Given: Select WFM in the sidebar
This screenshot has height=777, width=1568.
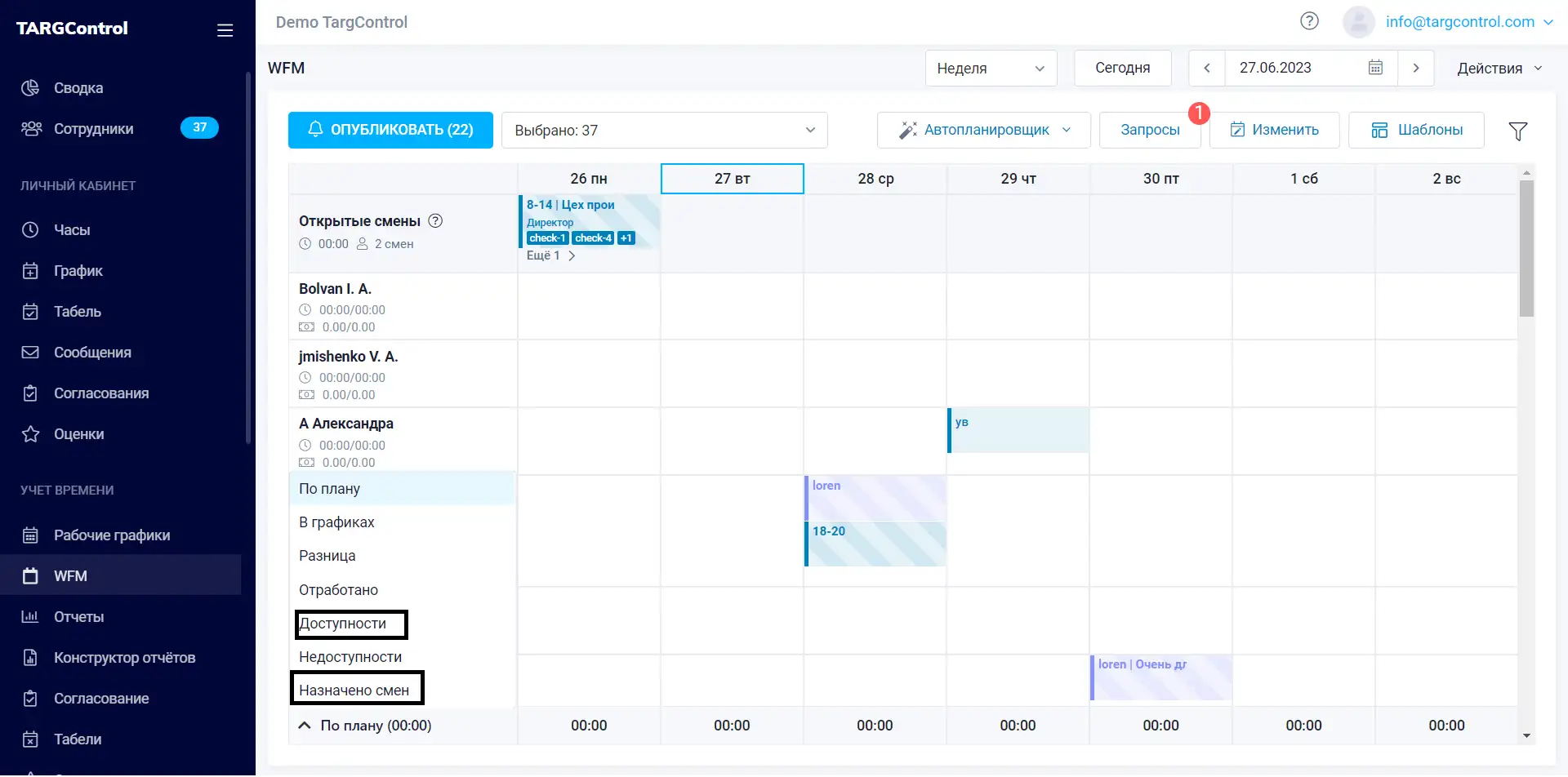Looking at the screenshot, I should pyautogui.click(x=121, y=576).
